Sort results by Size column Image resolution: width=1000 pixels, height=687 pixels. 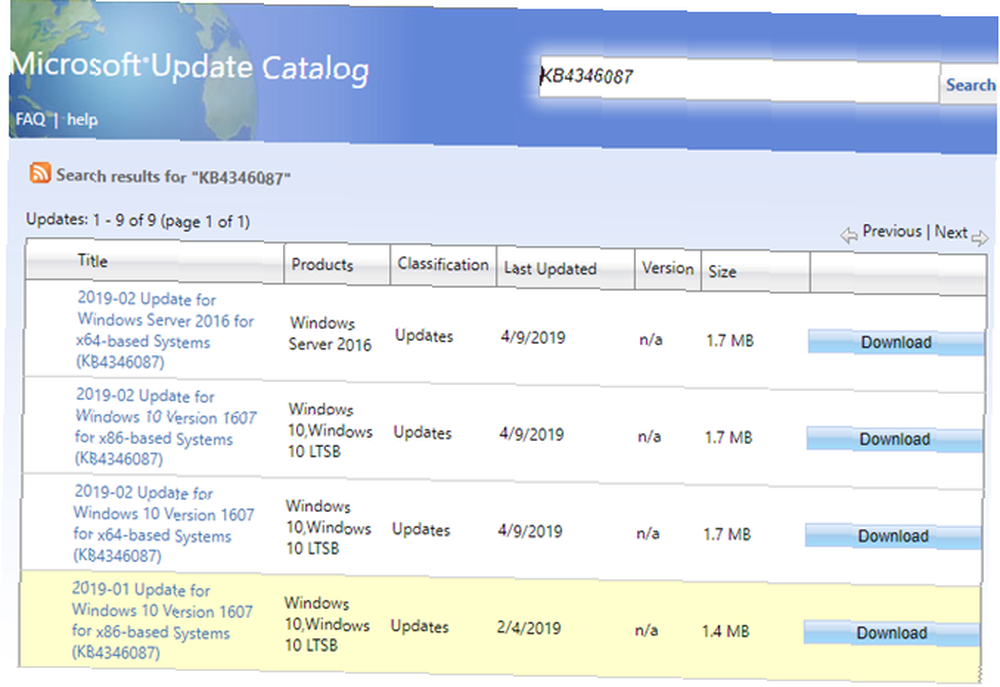722,272
